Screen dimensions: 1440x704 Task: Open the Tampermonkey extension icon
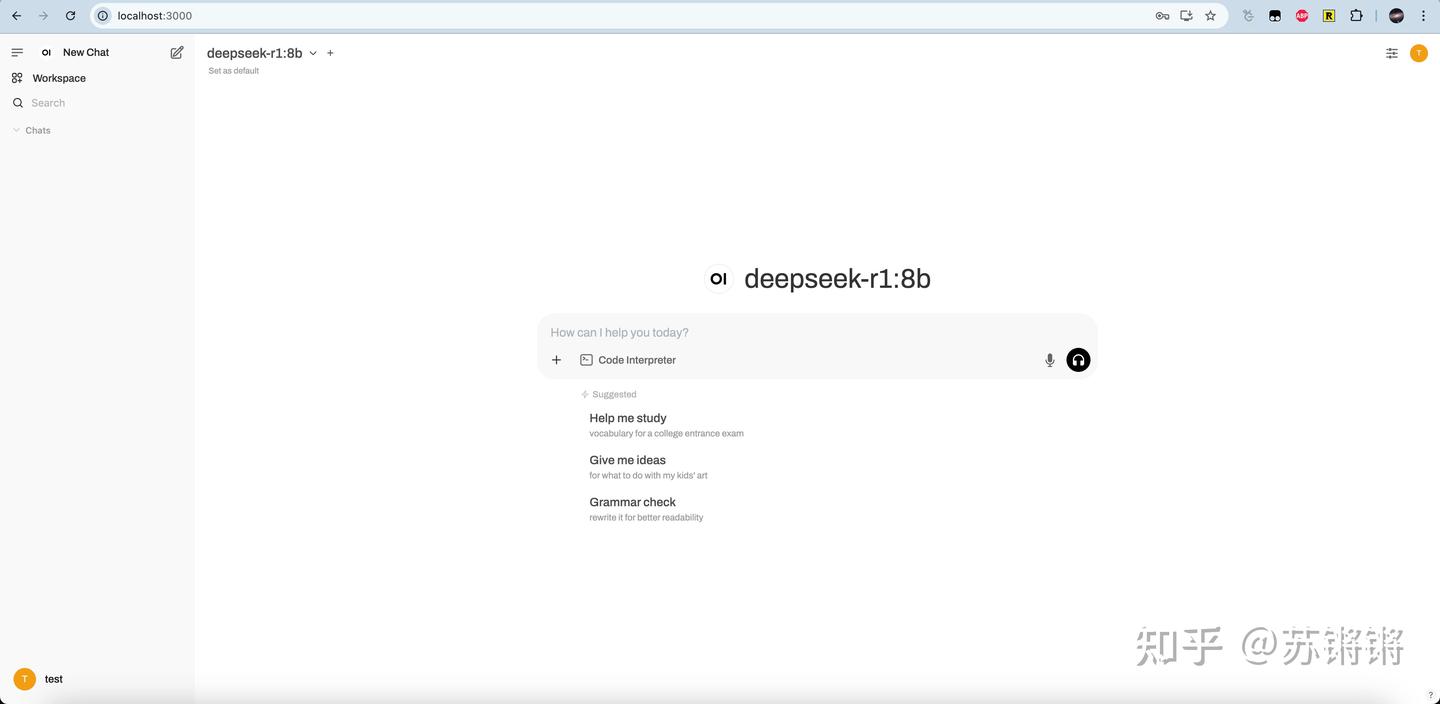coord(1275,16)
